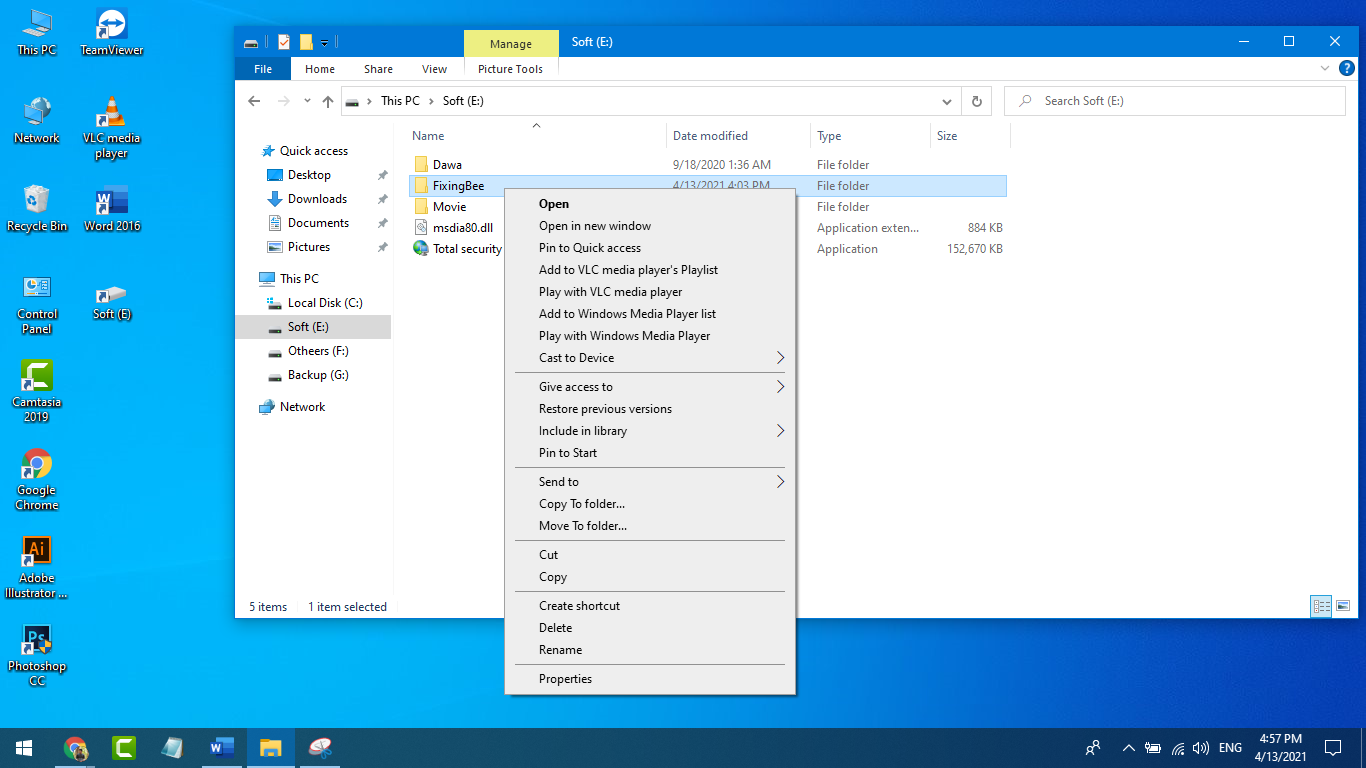Expand the ribbon with the chevron
Screen dimensions: 1366x768
[1324, 69]
